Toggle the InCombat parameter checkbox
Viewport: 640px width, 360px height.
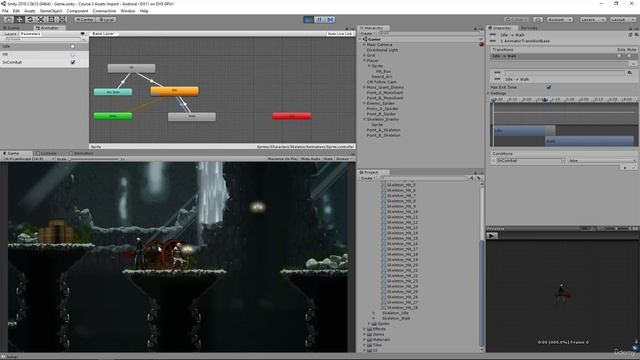point(73,62)
